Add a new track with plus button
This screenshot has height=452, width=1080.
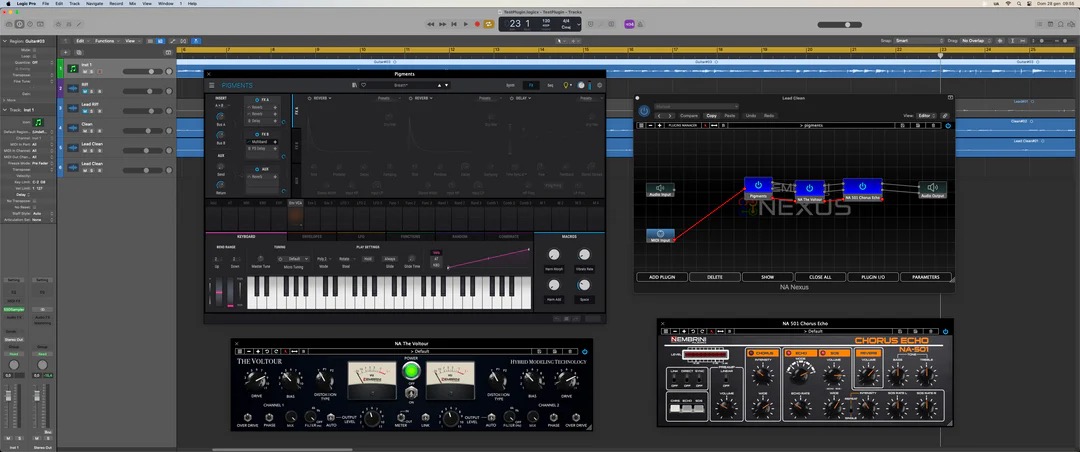click(x=65, y=52)
